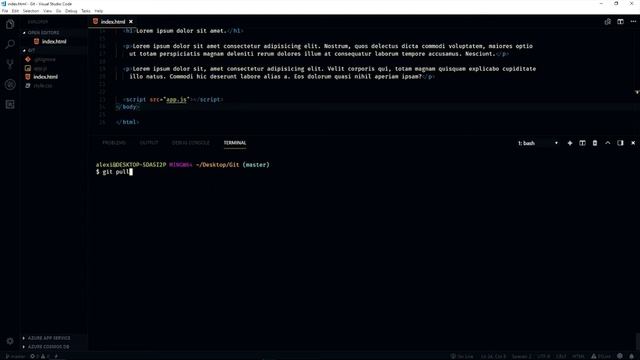640x360 pixels.
Task: Click the feedback smiley in status bar
Action: [x=620, y=356]
